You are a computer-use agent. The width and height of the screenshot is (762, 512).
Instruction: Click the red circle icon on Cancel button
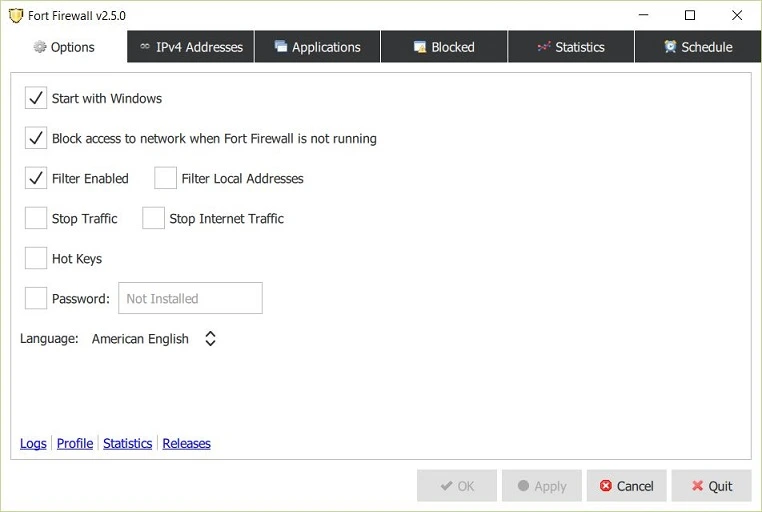coord(606,486)
